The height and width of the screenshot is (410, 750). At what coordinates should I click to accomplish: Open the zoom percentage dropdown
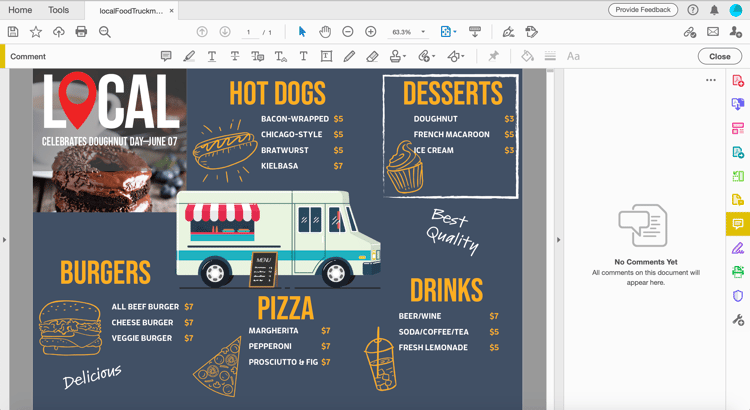pyautogui.click(x=423, y=32)
